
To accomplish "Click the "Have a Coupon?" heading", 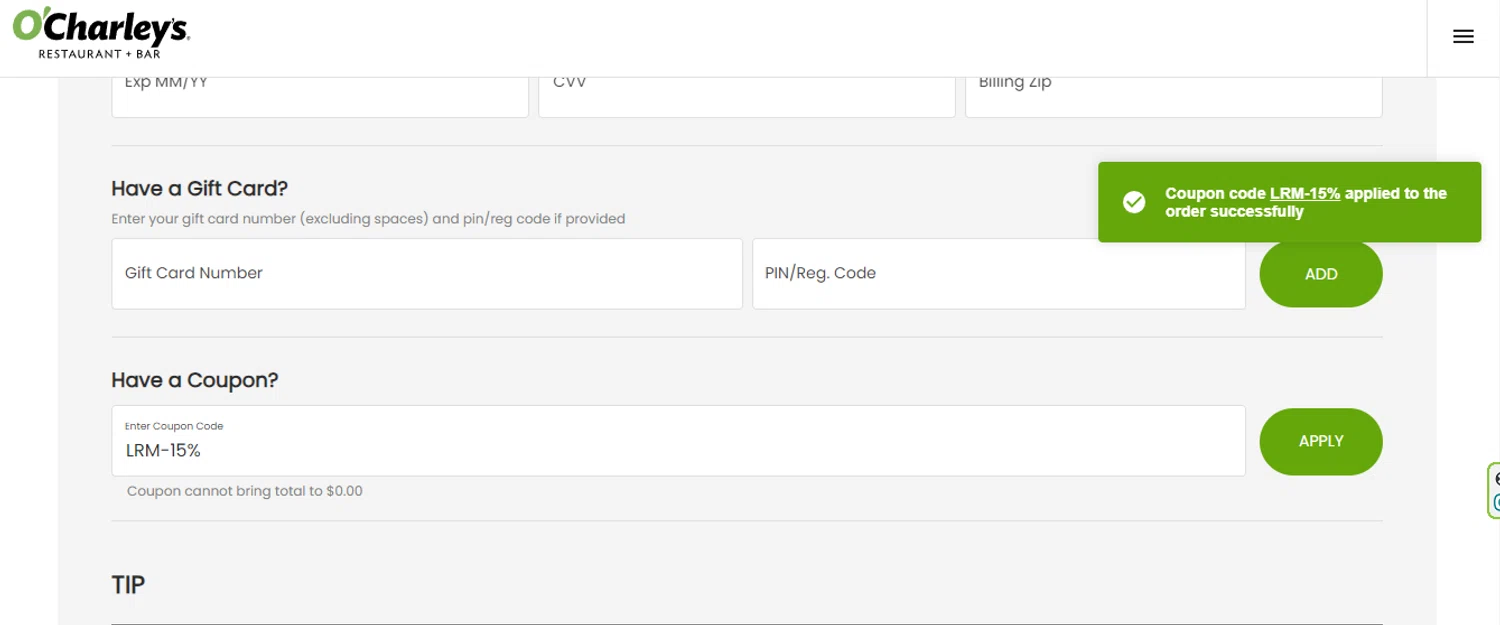I will (x=194, y=380).
